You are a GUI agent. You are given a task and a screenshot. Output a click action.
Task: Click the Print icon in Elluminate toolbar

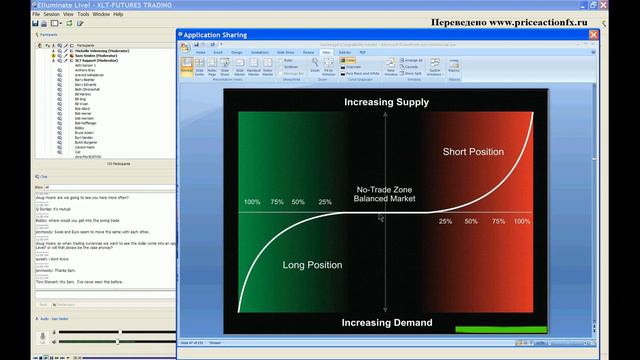(x=44, y=23)
